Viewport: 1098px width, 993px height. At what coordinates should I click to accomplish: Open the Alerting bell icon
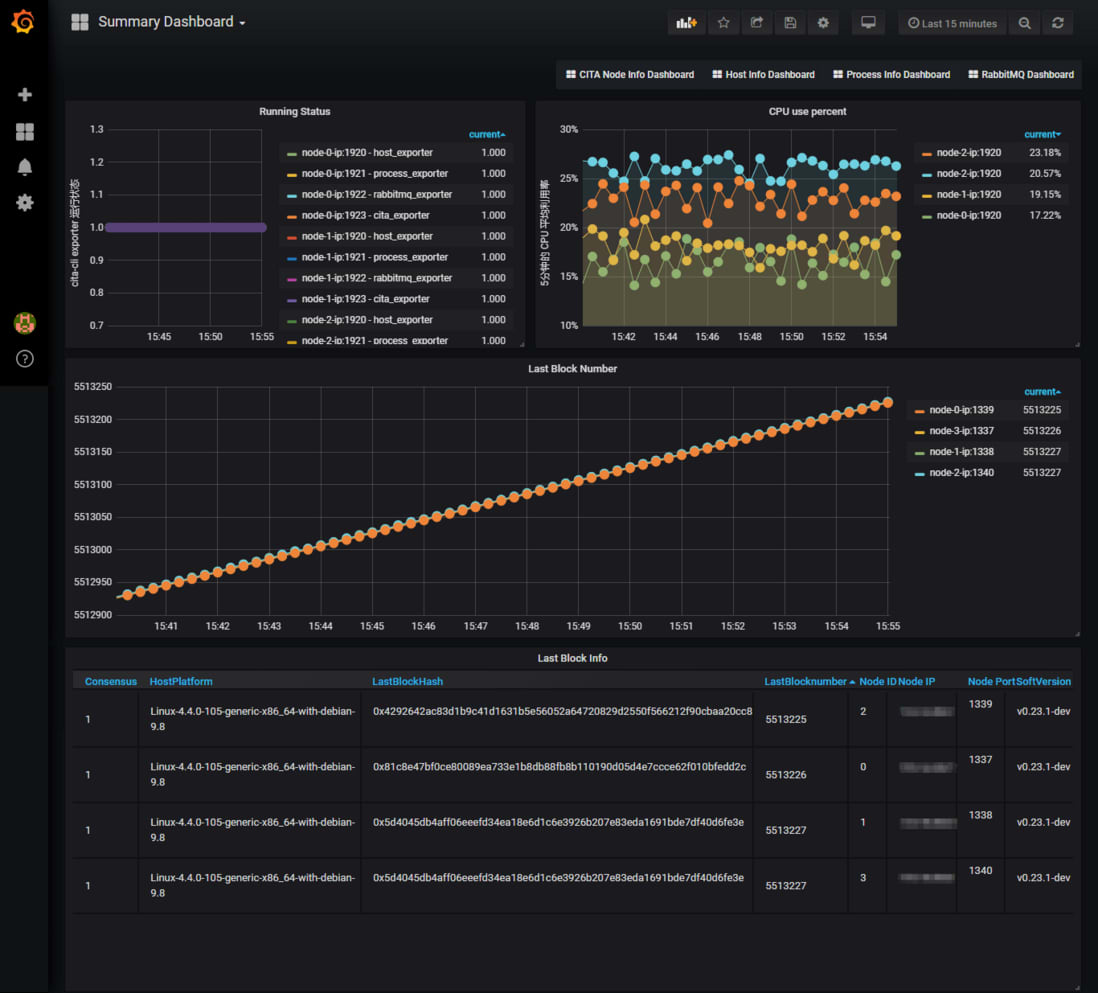click(x=25, y=167)
